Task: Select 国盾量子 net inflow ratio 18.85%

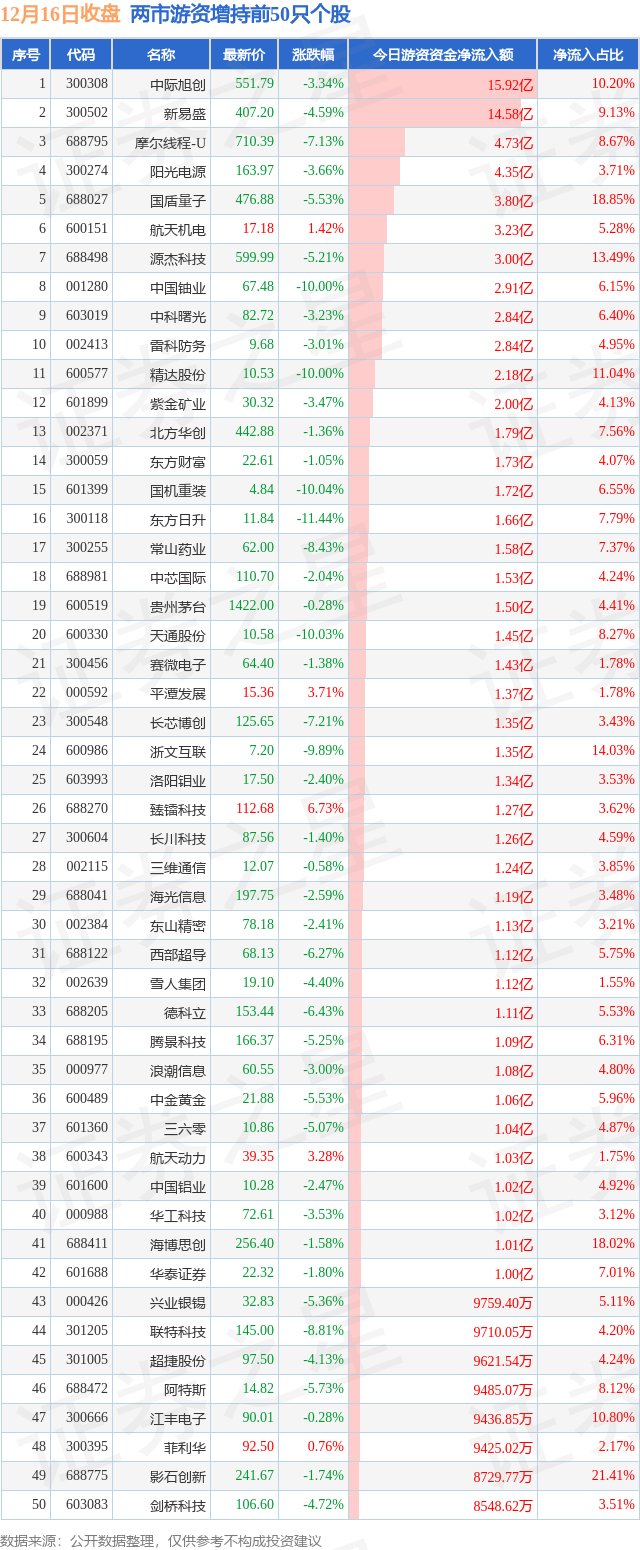Action: pos(613,200)
